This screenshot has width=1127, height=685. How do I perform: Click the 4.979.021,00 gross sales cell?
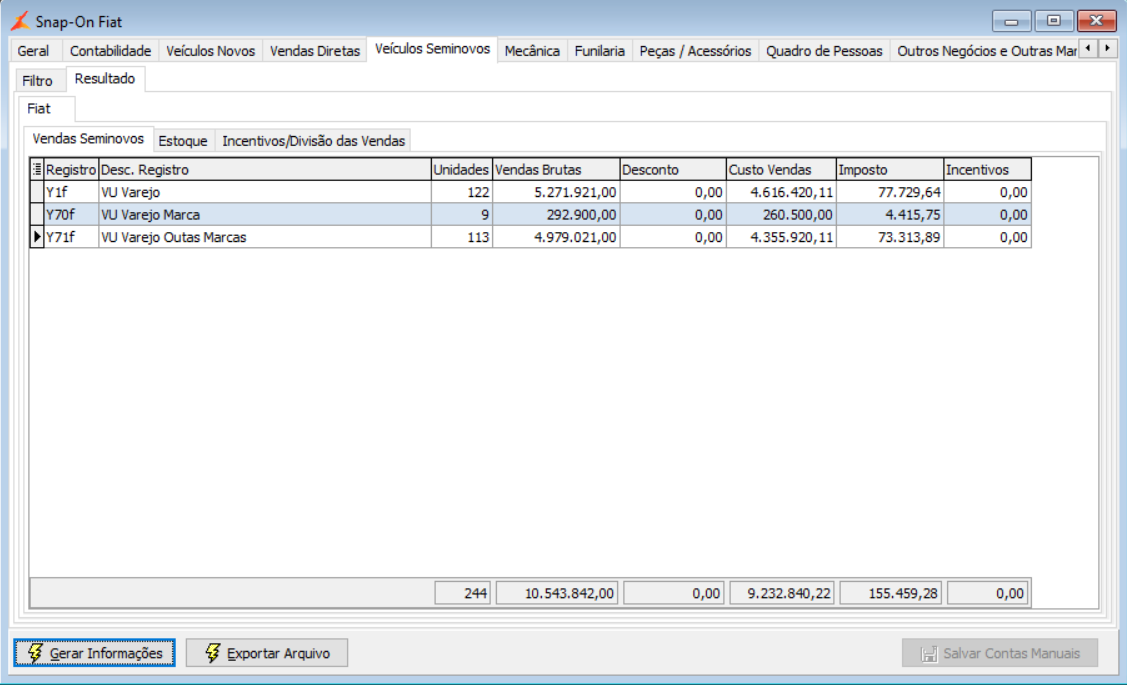pyautogui.click(x=556, y=236)
